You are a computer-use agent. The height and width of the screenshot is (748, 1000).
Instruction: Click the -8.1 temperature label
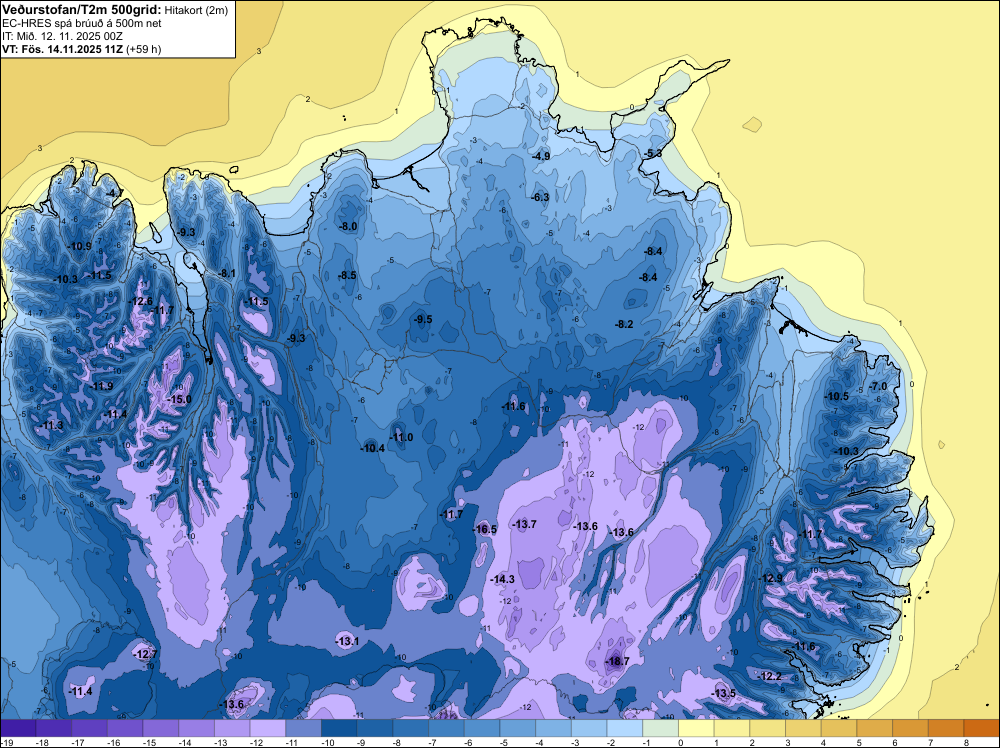pos(227,273)
